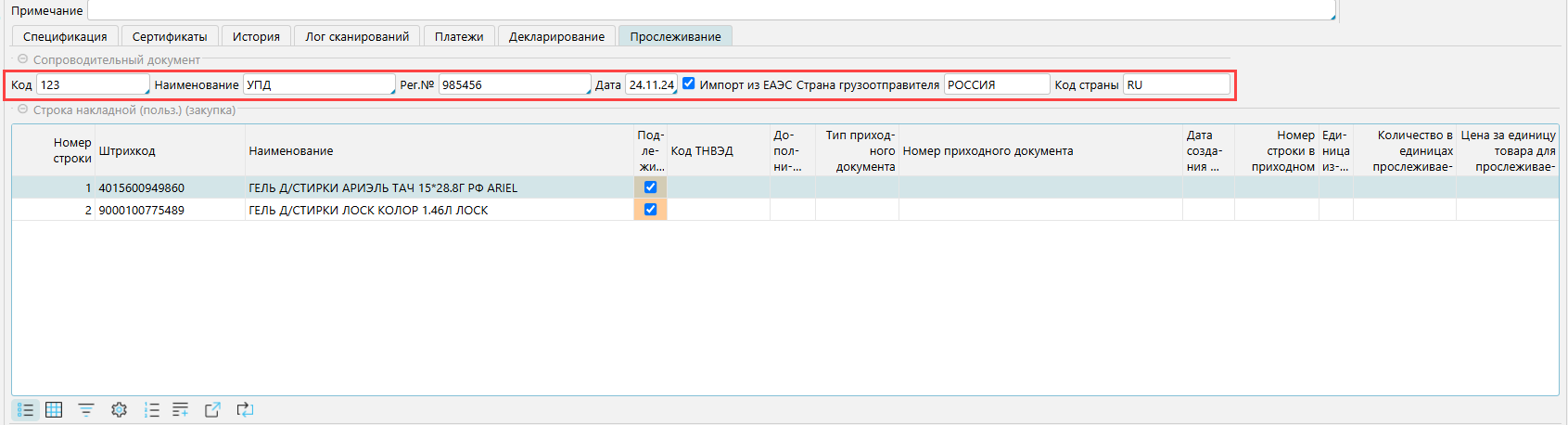Collapse the Строка накладной section
Screen dimensions: 1568x425
pyautogui.click(x=23, y=109)
